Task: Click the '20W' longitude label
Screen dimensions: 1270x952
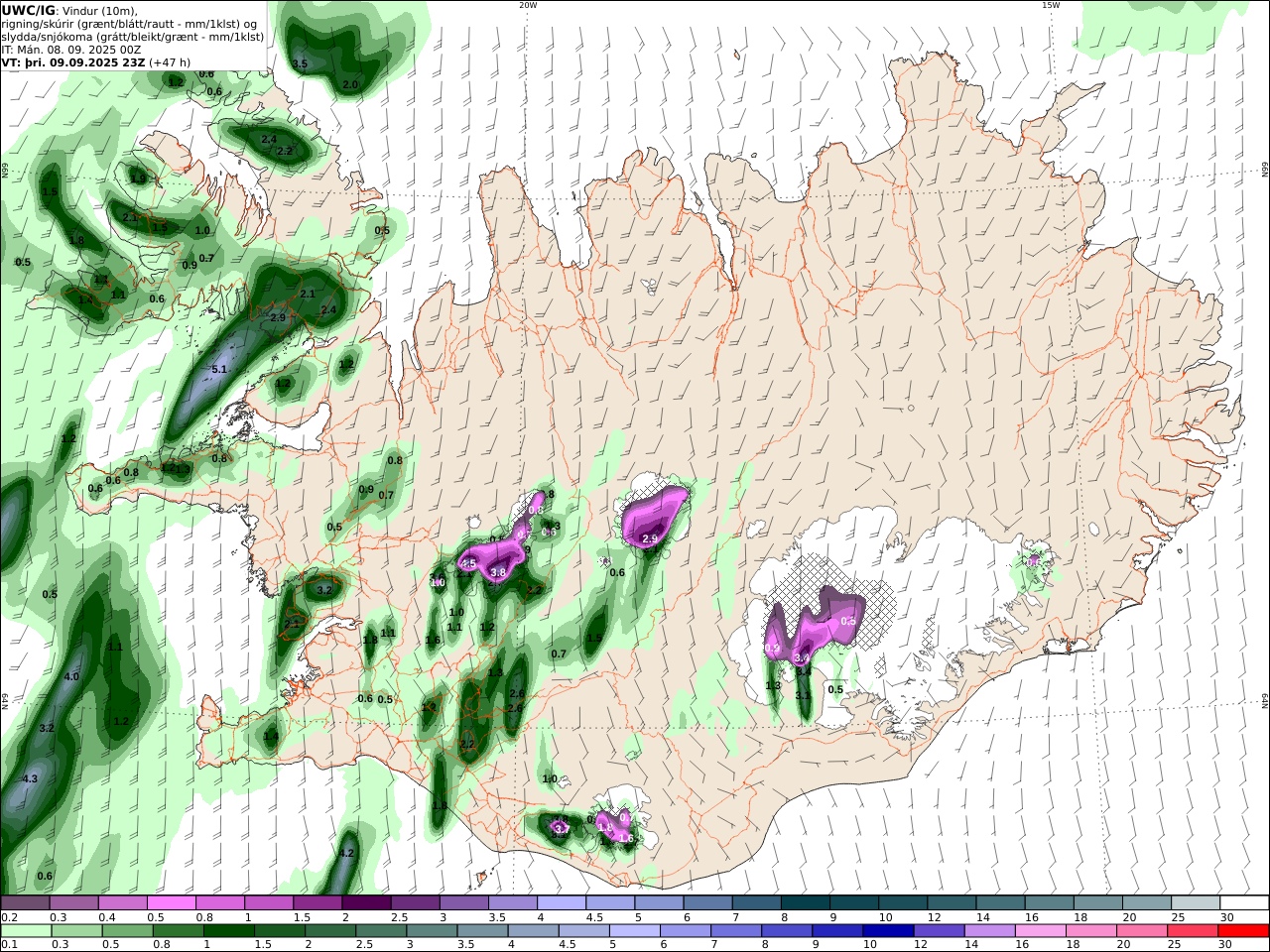Action: pos(528,5)
